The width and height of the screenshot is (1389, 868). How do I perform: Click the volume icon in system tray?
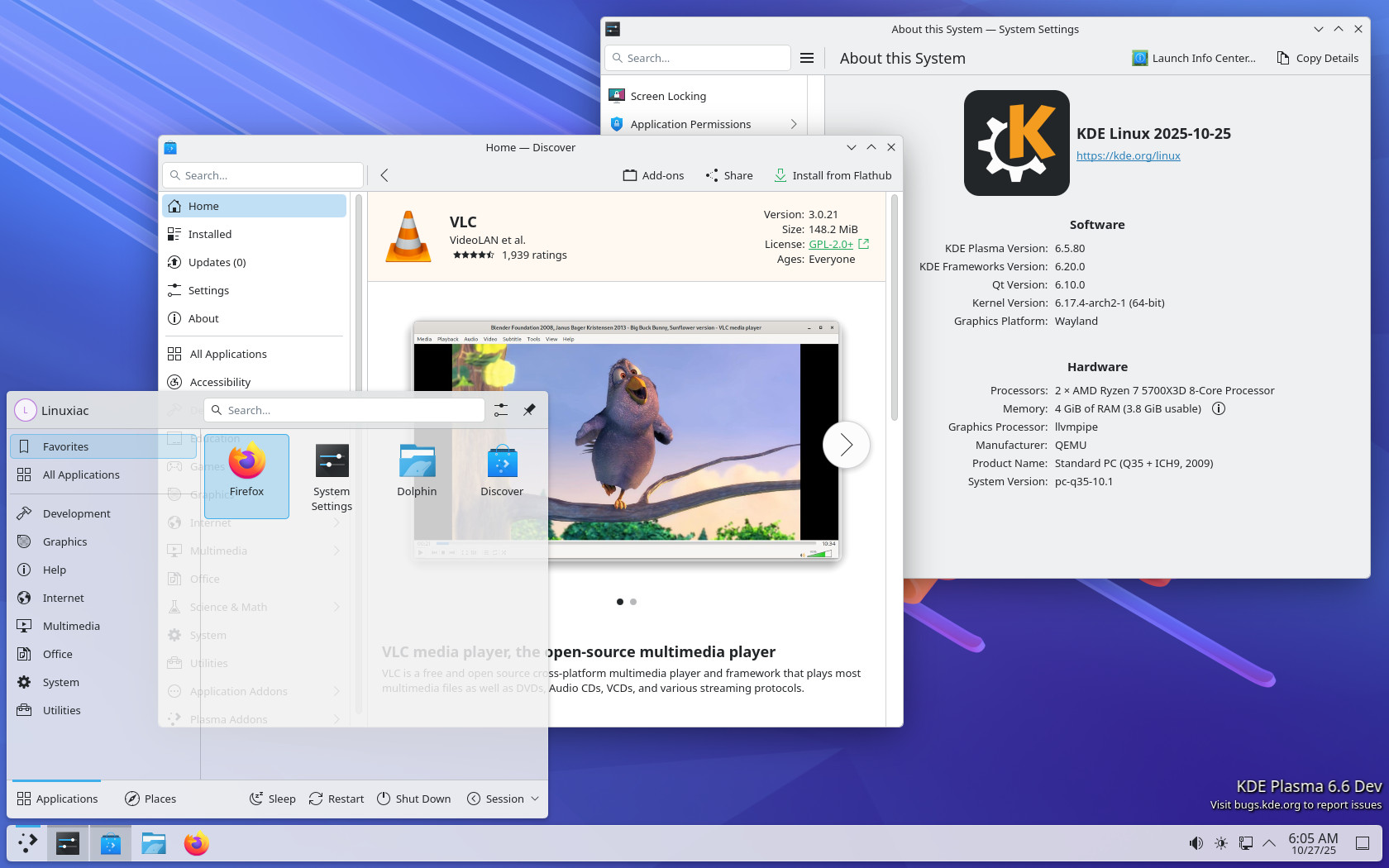click(x=1196, y=843)
